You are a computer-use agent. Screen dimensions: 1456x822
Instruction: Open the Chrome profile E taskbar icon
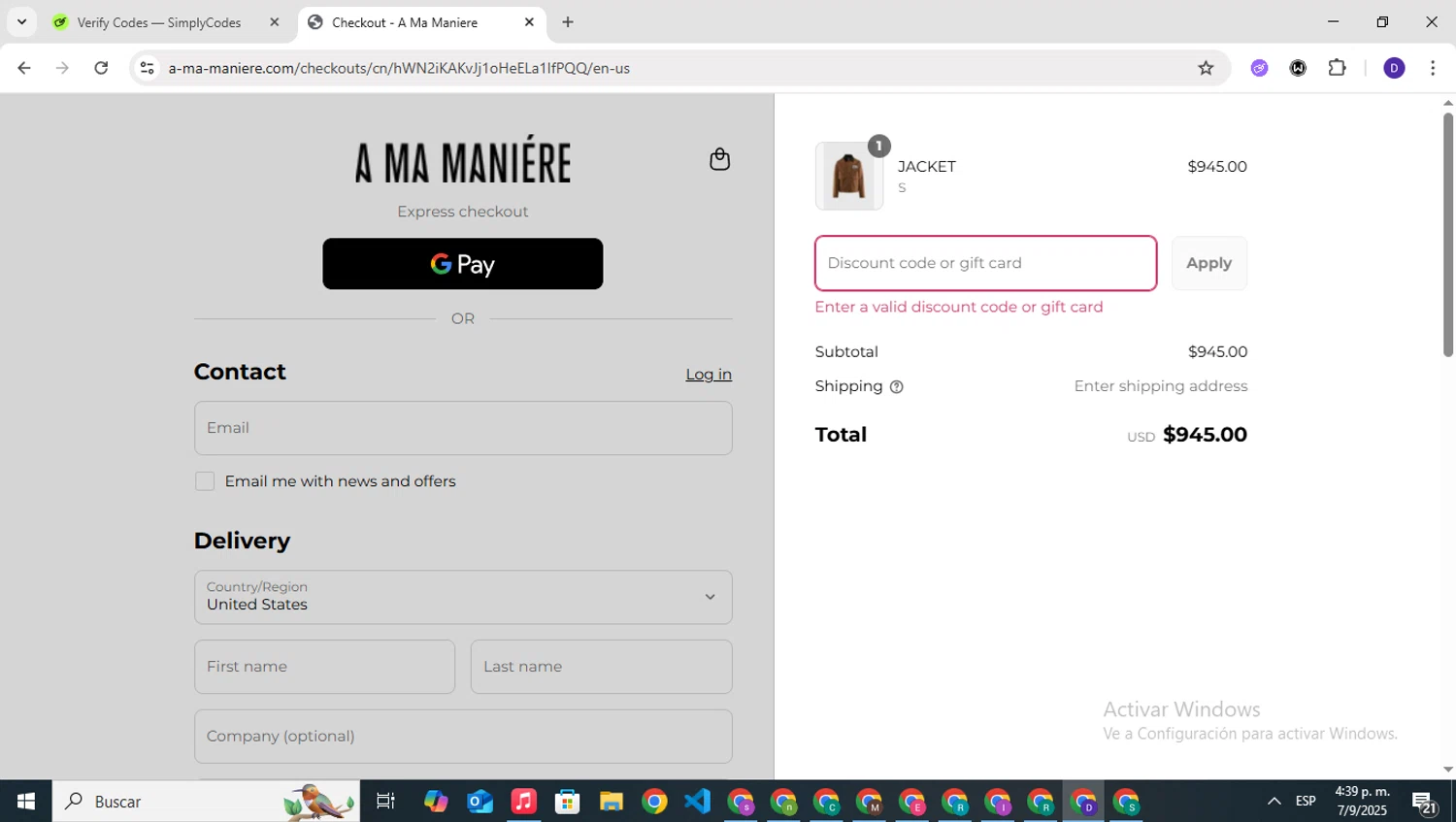[912, 803]
